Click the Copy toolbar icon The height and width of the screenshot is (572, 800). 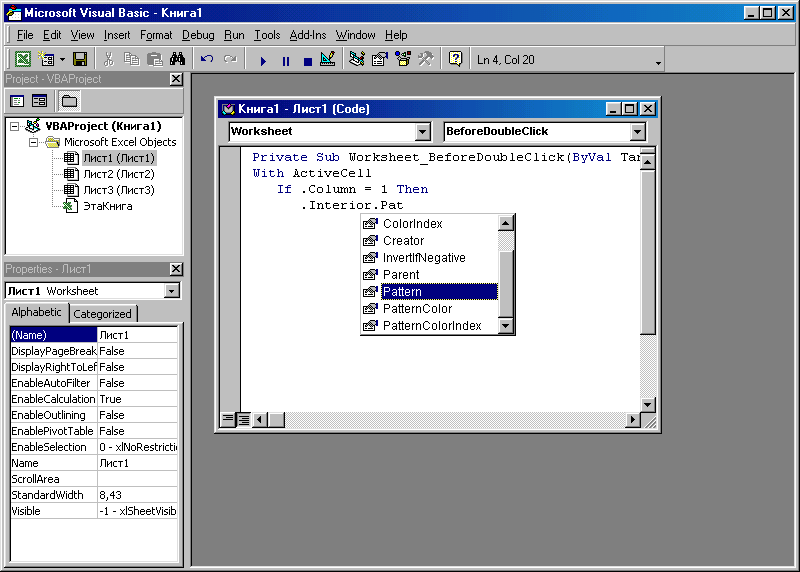(x=132, y=59)
